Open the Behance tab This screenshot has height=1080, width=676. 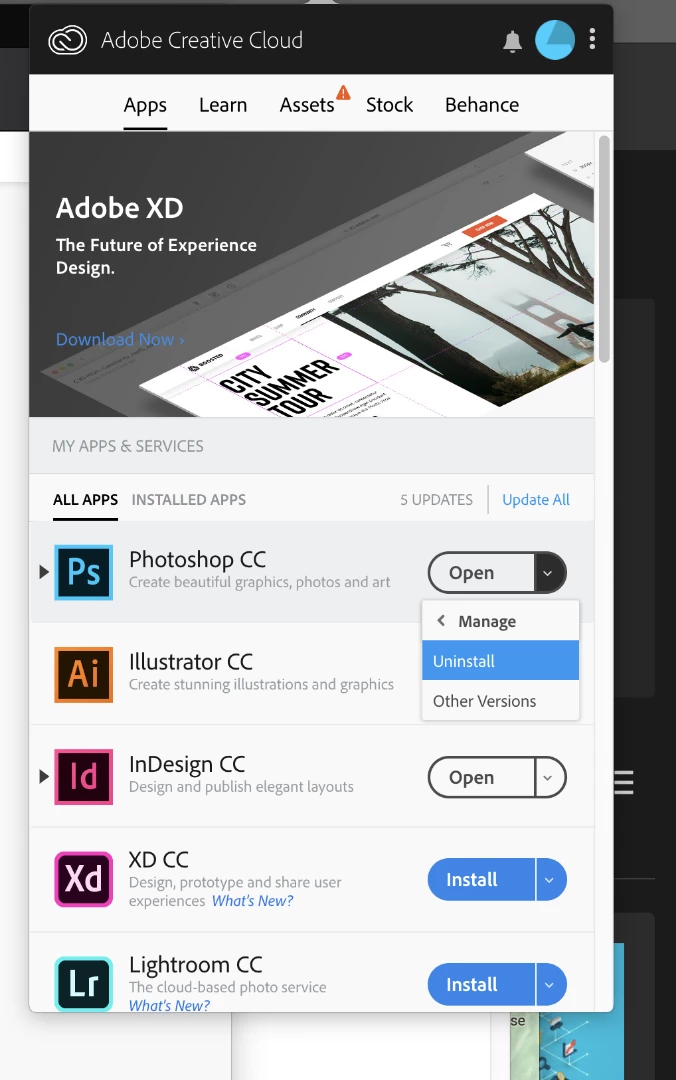click(482, 105)
